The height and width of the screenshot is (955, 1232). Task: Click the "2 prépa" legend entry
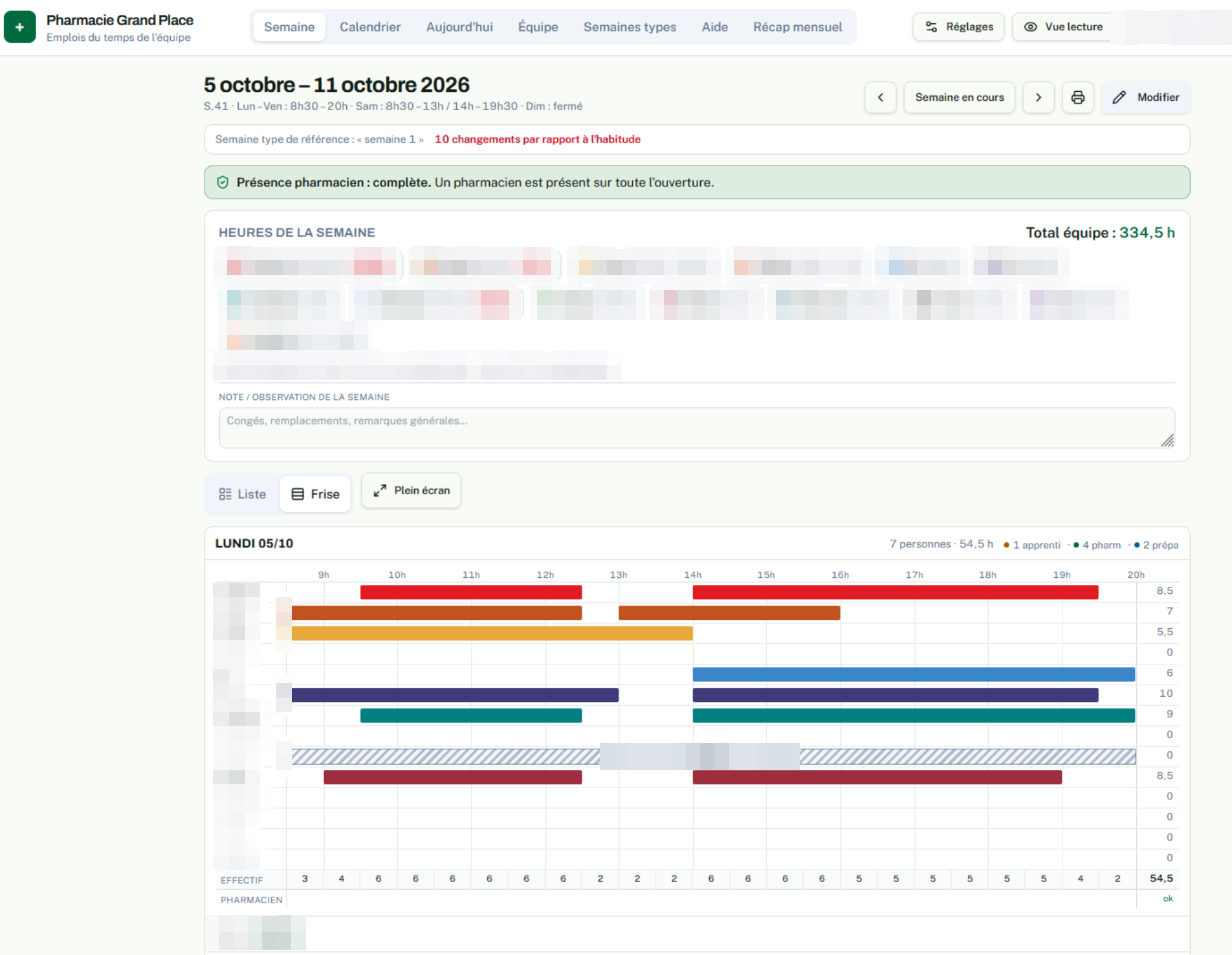[x=1155, y=545]
